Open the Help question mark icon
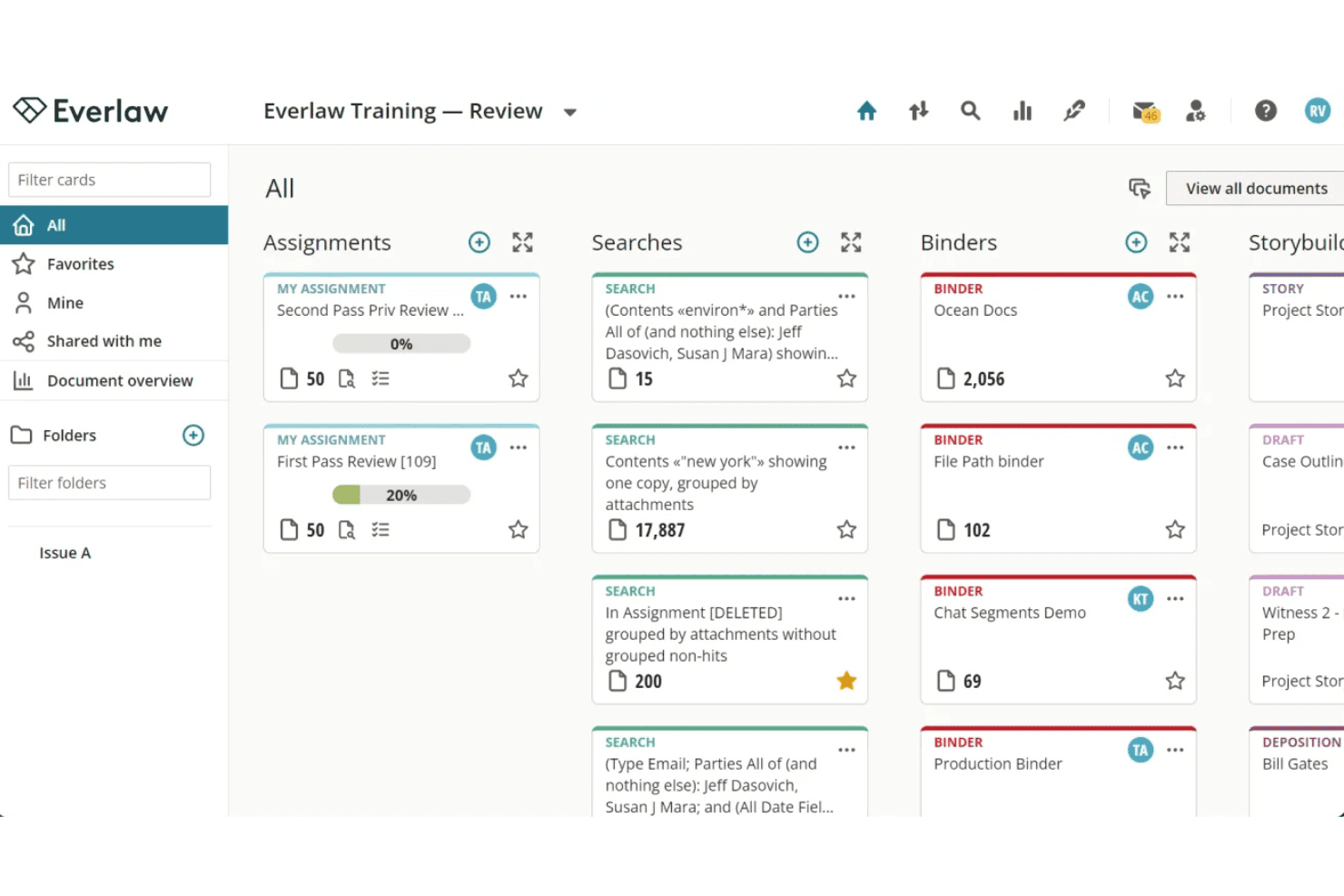This screenshot has height=896, width=1344. point(1266,111)
